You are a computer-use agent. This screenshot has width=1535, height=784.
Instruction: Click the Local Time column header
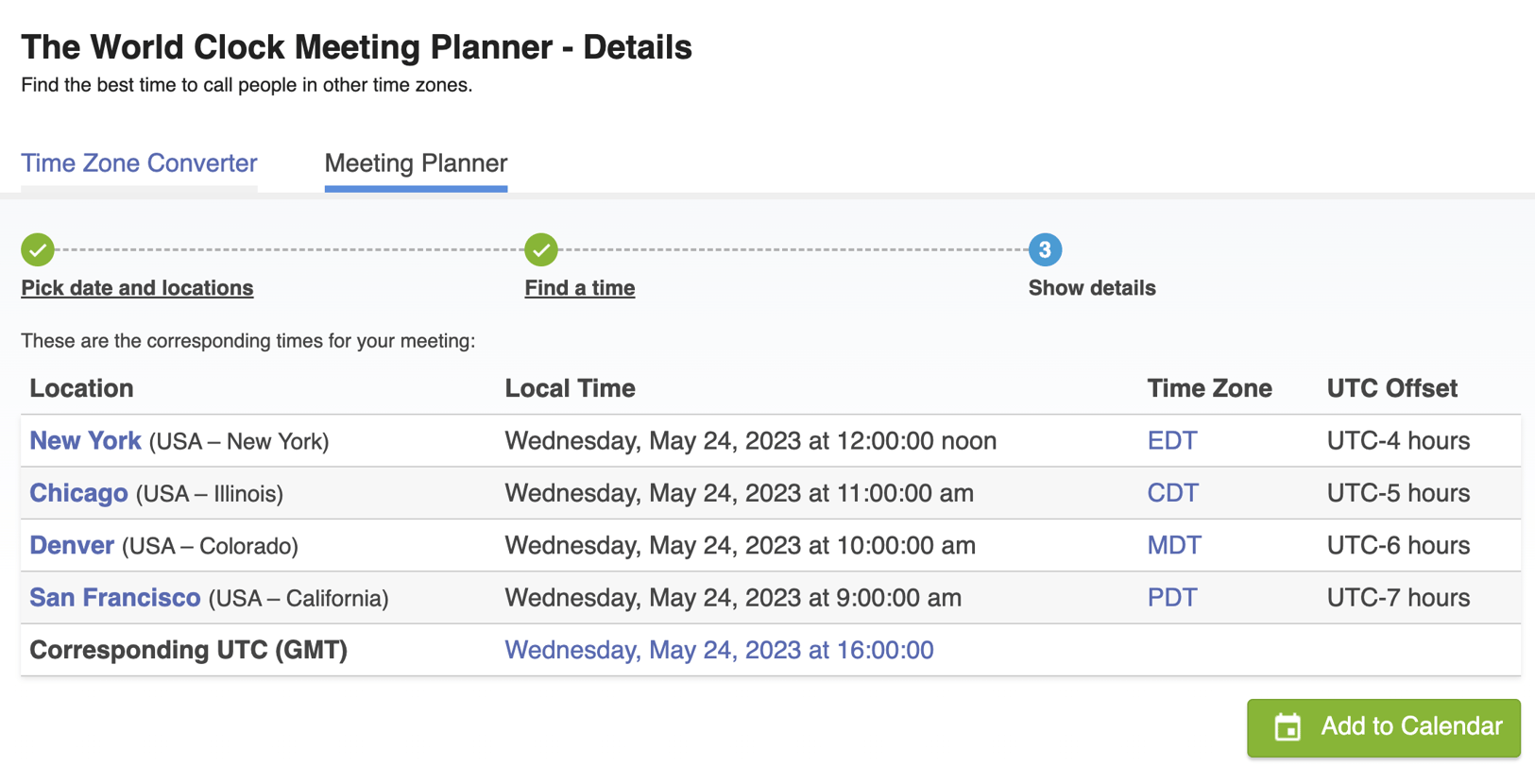570,388
